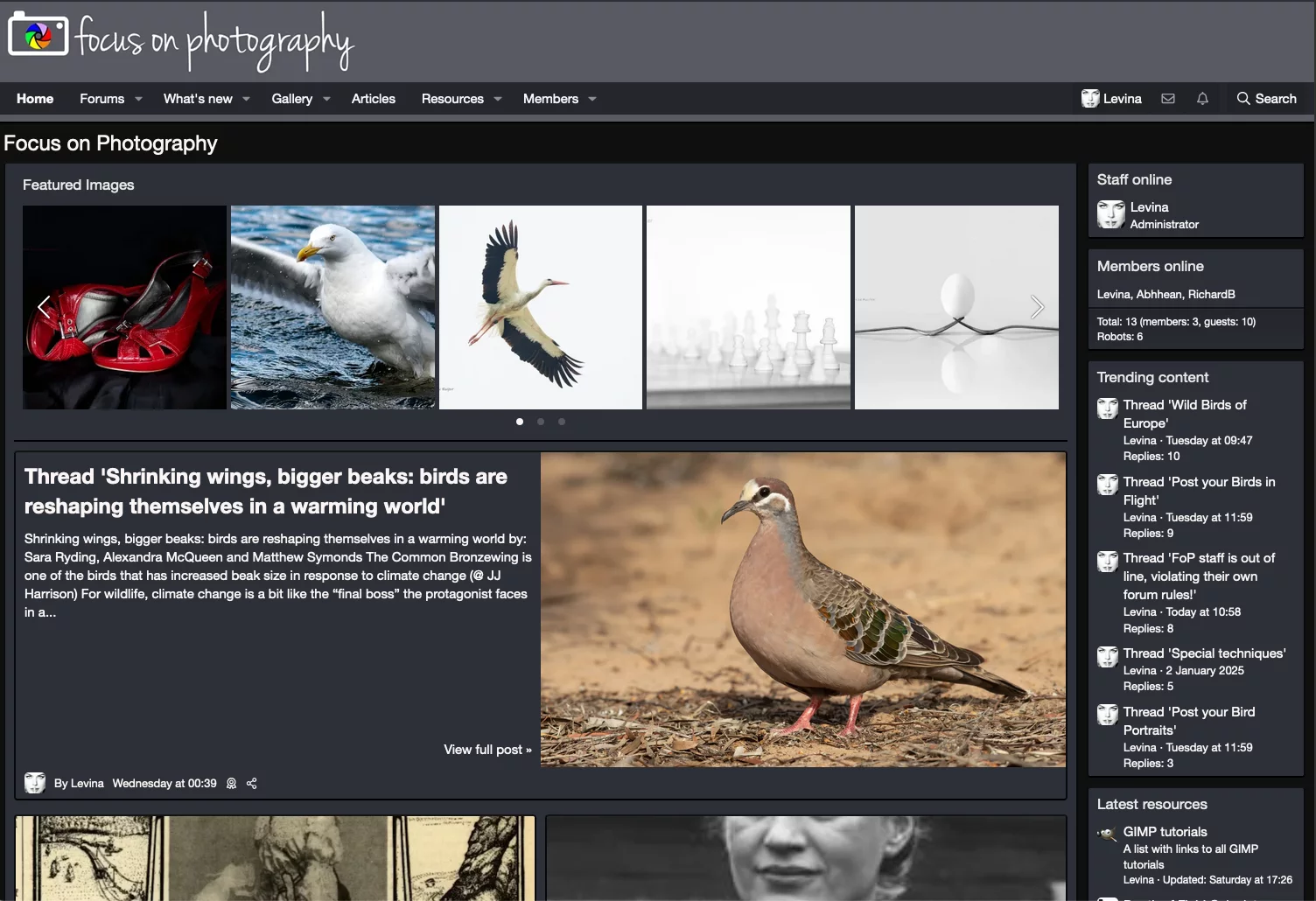Open the Articles menu item

click(x=374, y=99)
